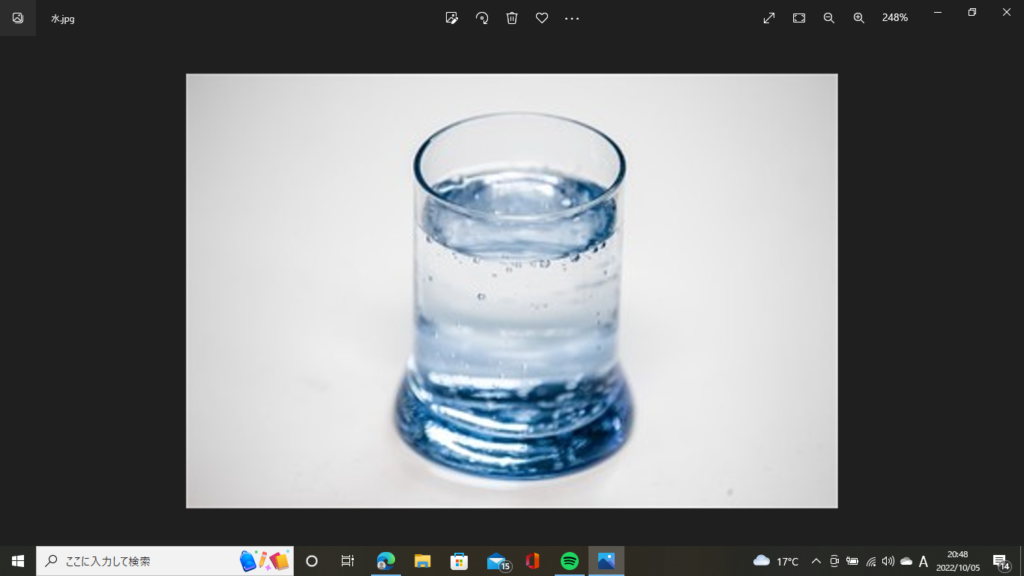Viewport: 1024px width, 576px height.
Task: Click the 水.jpg file name
Action: click(x=63, y=19)
